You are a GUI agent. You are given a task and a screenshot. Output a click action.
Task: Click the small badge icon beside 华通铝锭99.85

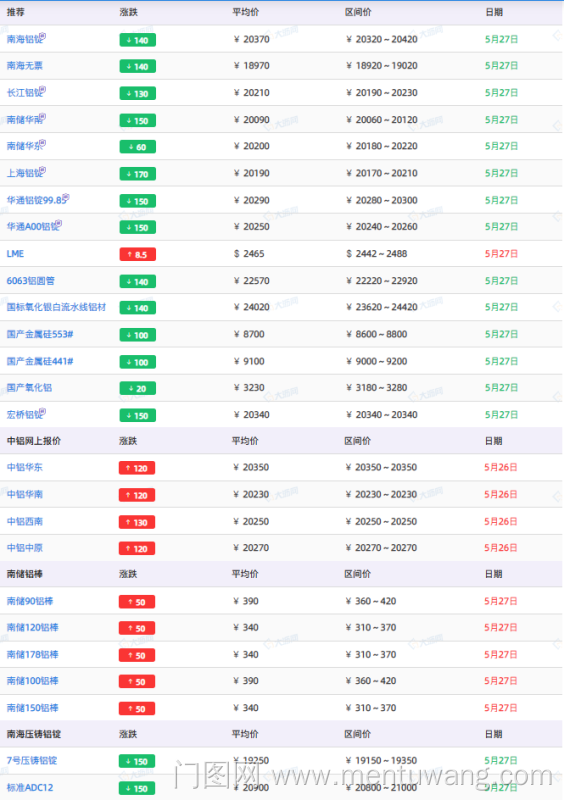pos(66,197)
